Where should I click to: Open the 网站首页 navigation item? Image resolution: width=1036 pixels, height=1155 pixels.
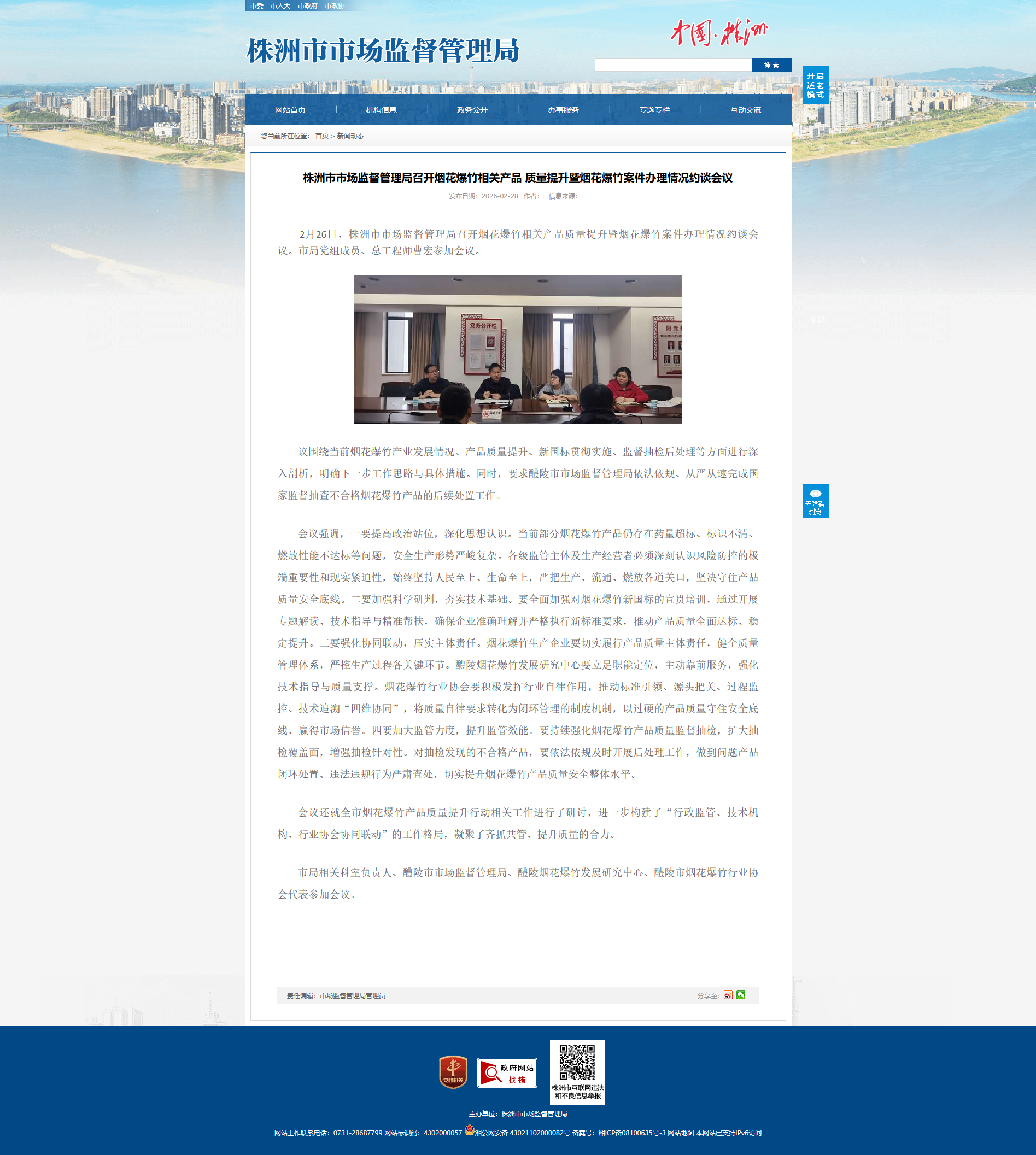point(290,110)
